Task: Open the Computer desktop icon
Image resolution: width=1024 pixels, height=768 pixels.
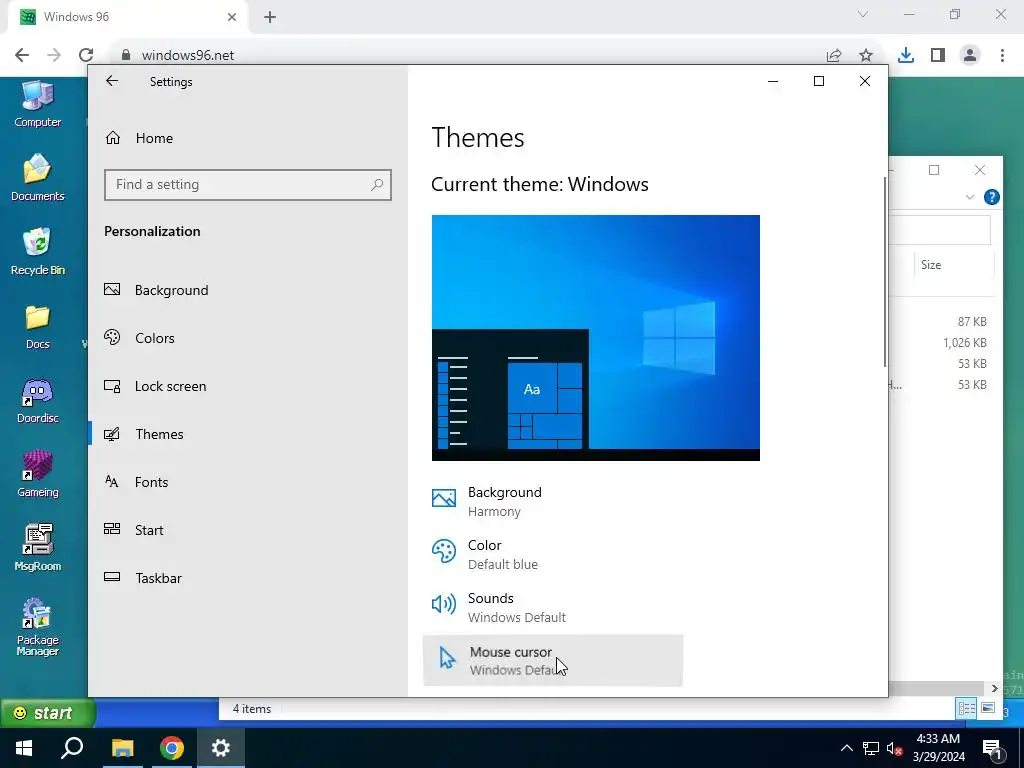Action: [x=37, y=104]
